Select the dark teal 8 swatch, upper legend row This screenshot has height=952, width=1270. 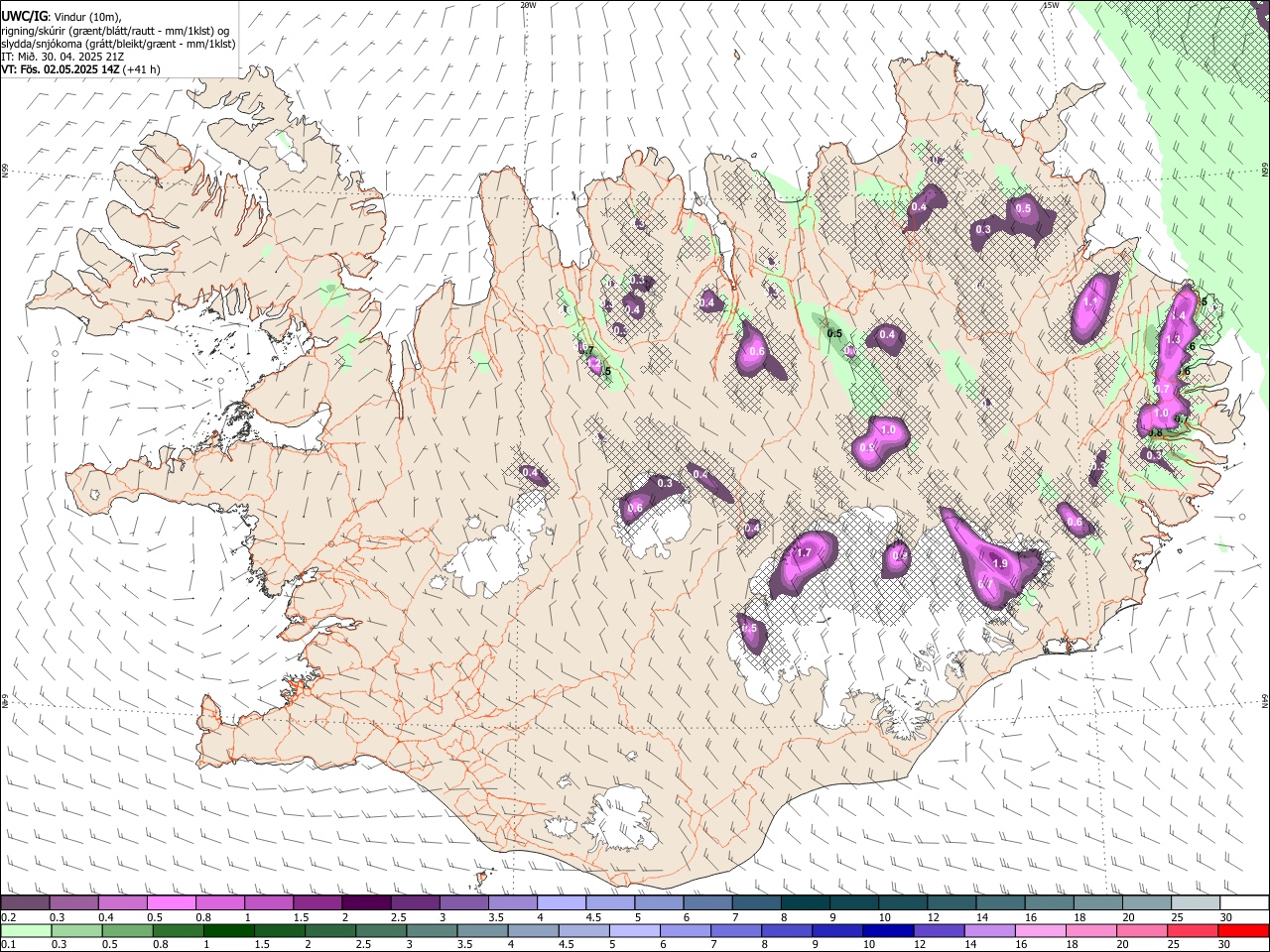pyautogui.click(x=805, y=903)
